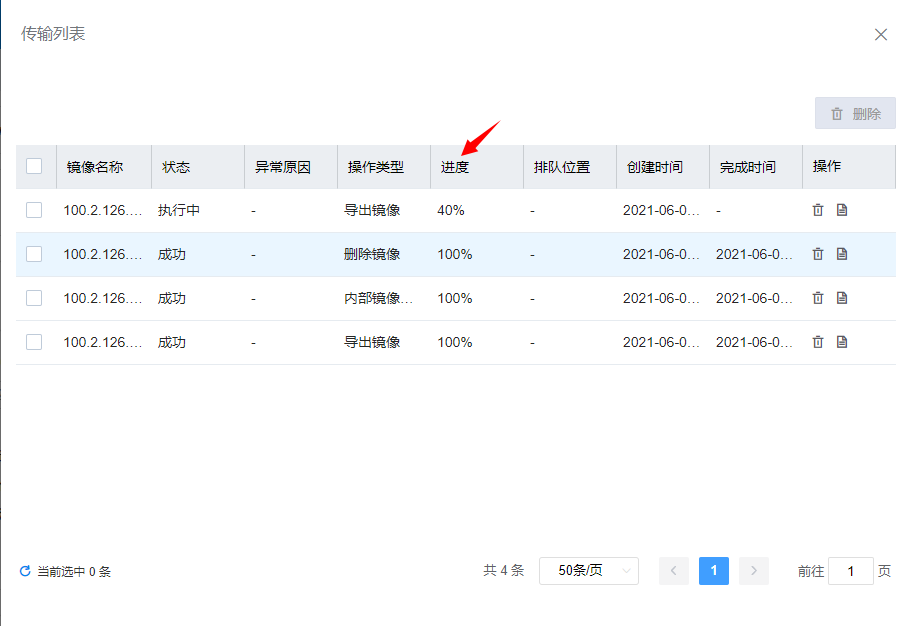
Task: Tick checkbox of the 内部镜像 row
Action: tap(34, 298)
